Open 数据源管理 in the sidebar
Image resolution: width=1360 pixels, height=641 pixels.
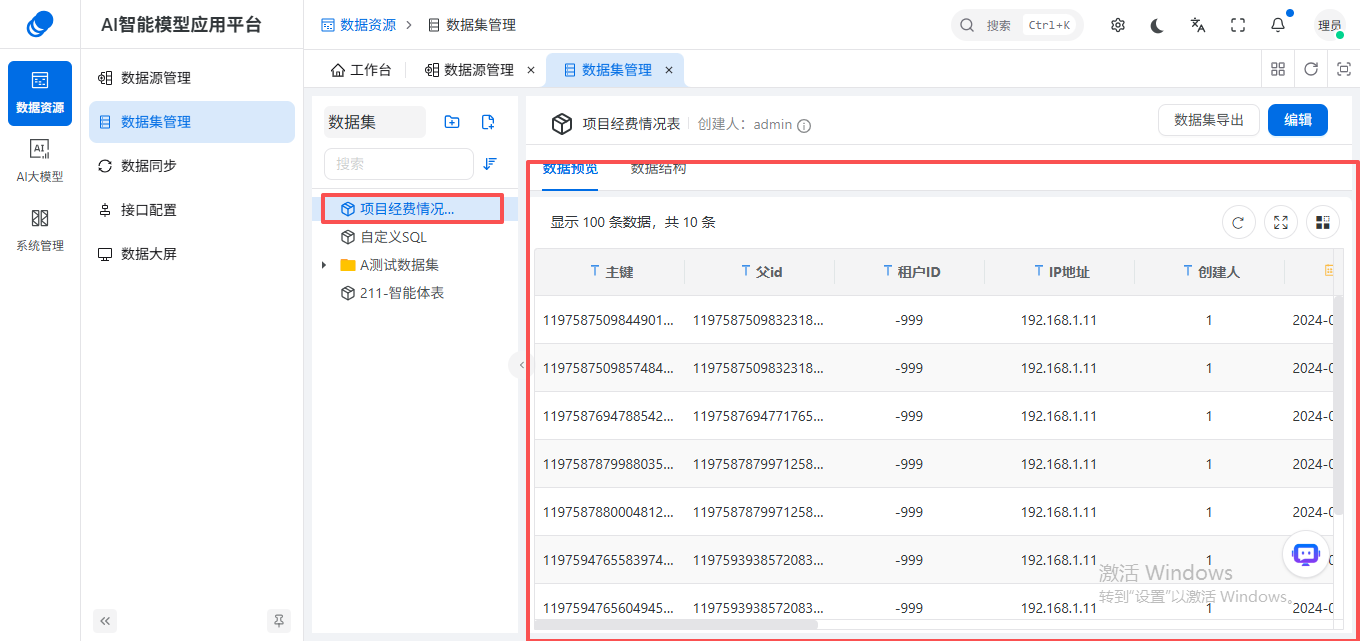click(x=192, y=78)
